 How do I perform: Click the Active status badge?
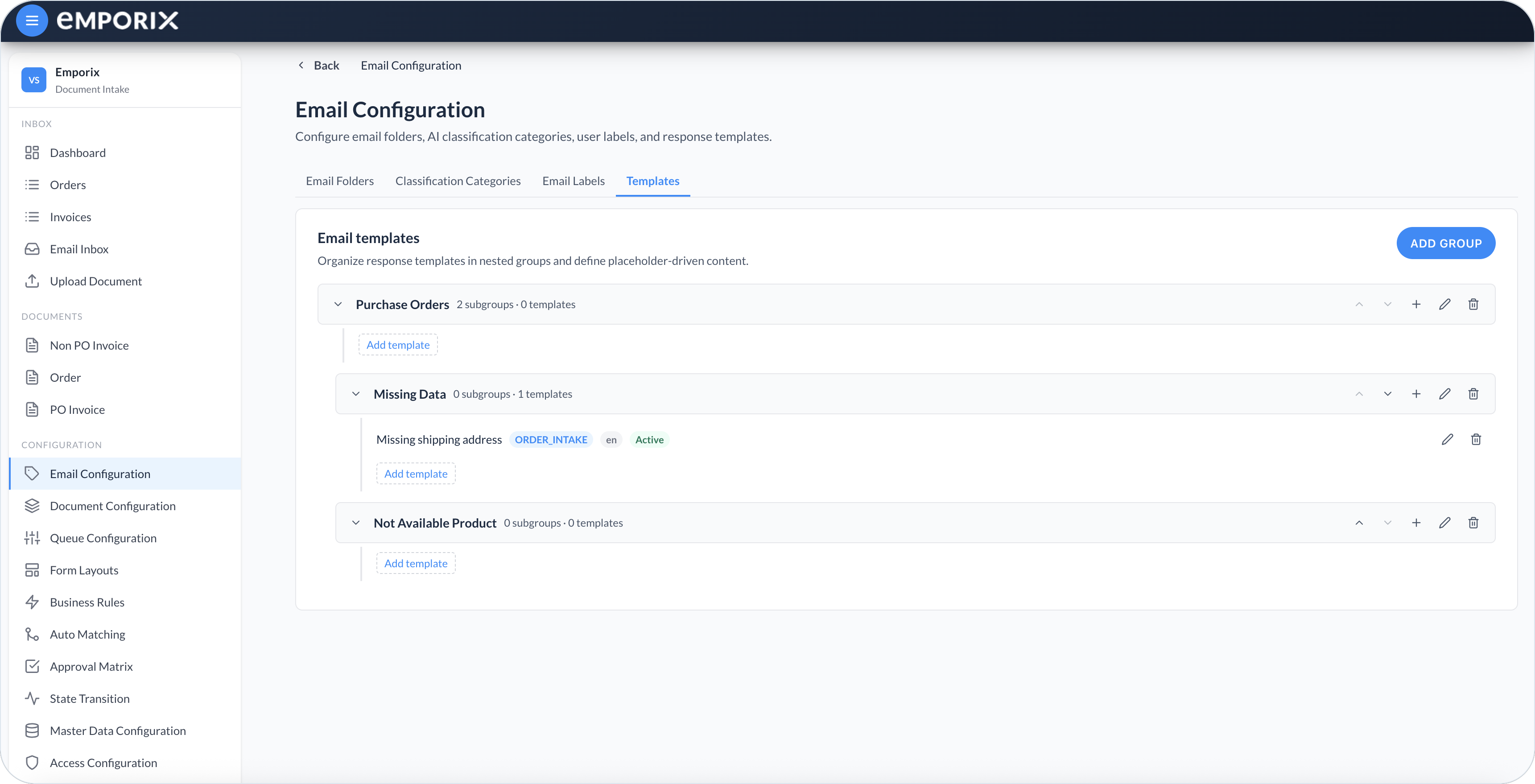pos(649,440)
